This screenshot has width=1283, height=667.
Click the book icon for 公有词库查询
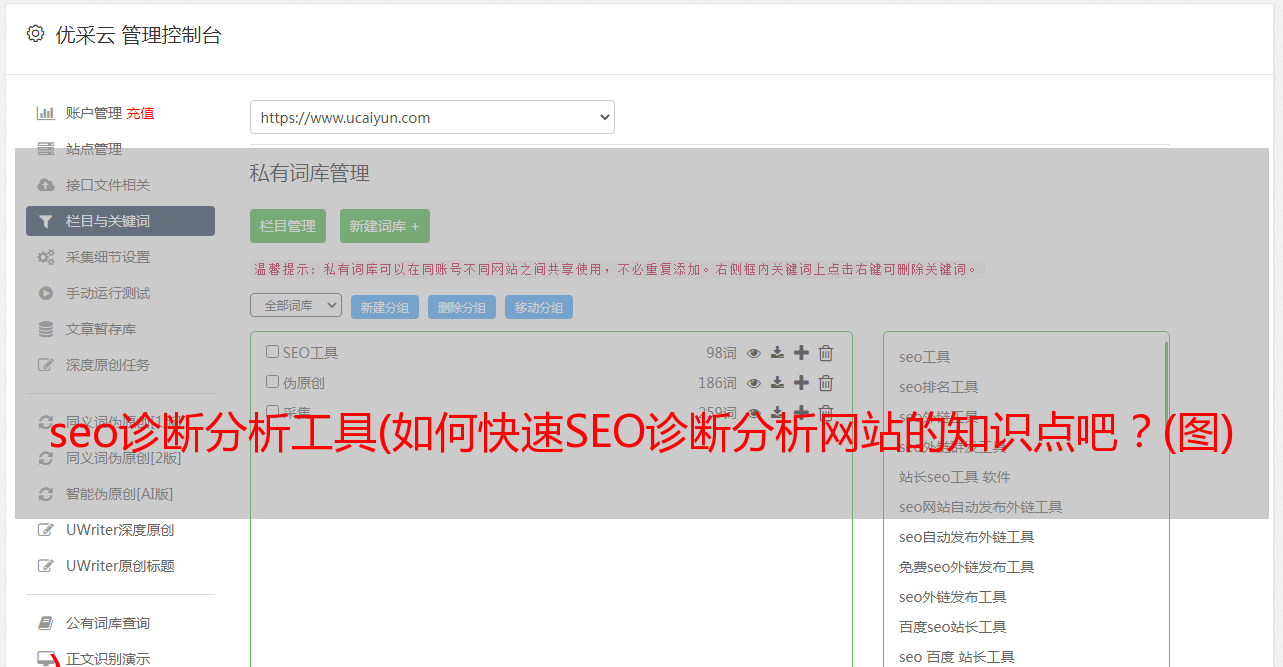45,623
